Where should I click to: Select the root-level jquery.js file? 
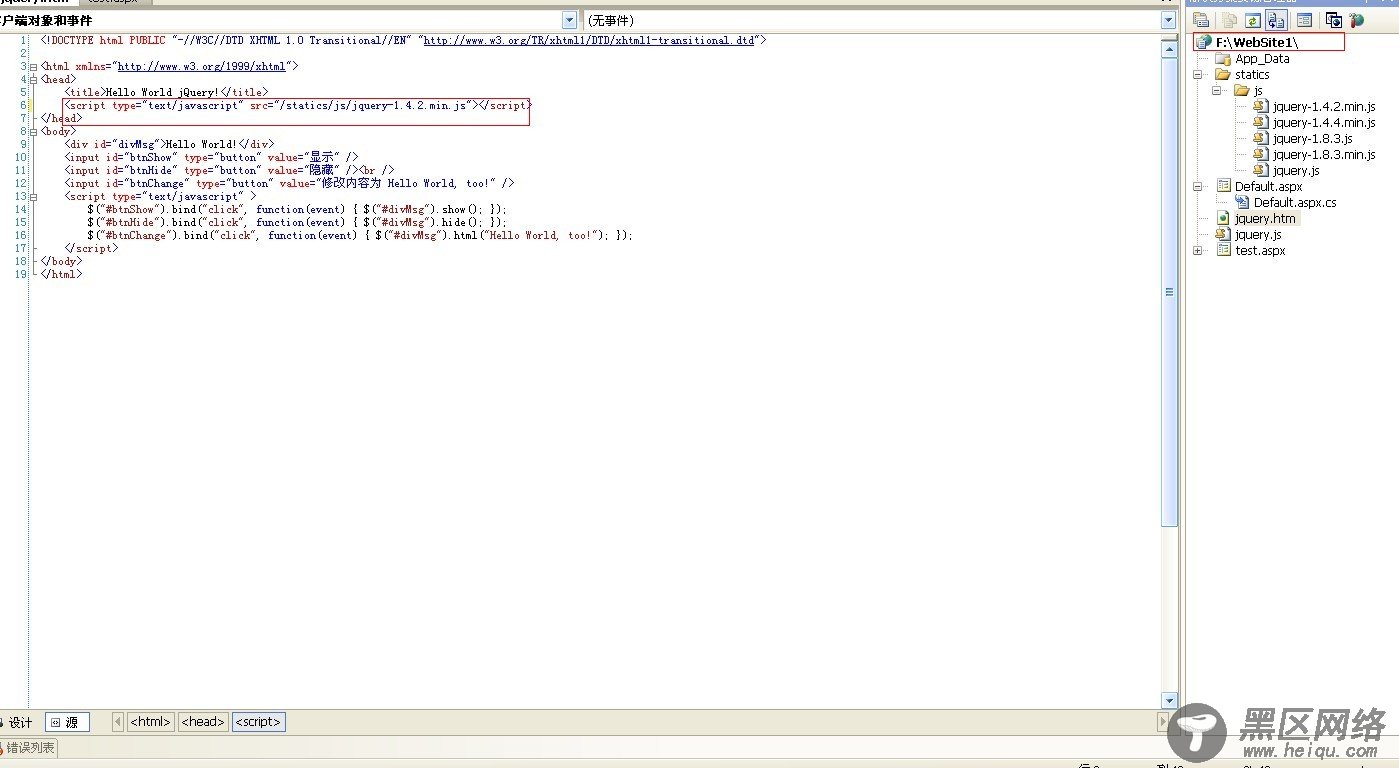(x=1258, y=235)
